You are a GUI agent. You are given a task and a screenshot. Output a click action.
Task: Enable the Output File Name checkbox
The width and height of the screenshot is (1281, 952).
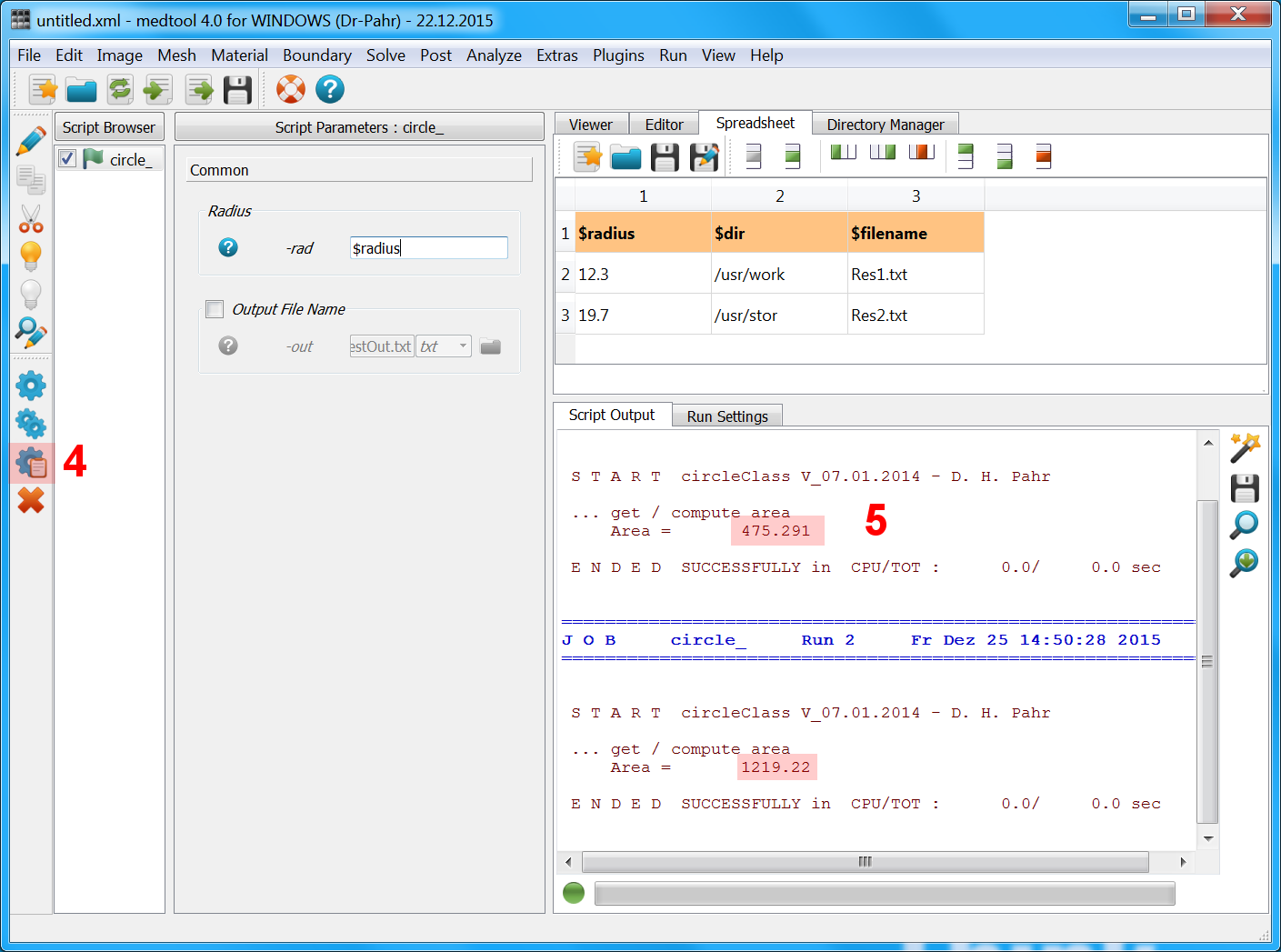tap(215, 309)
